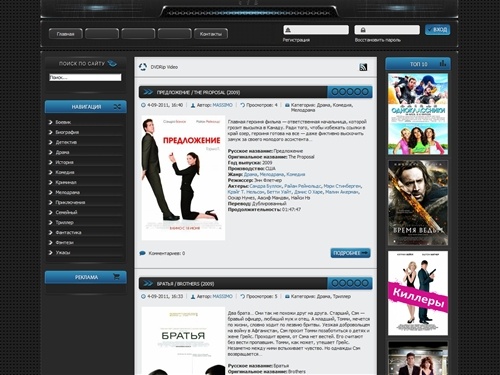500x375 pixels.
Task: Open MASSIMO author link in Братья post
Action: point(222,296)
